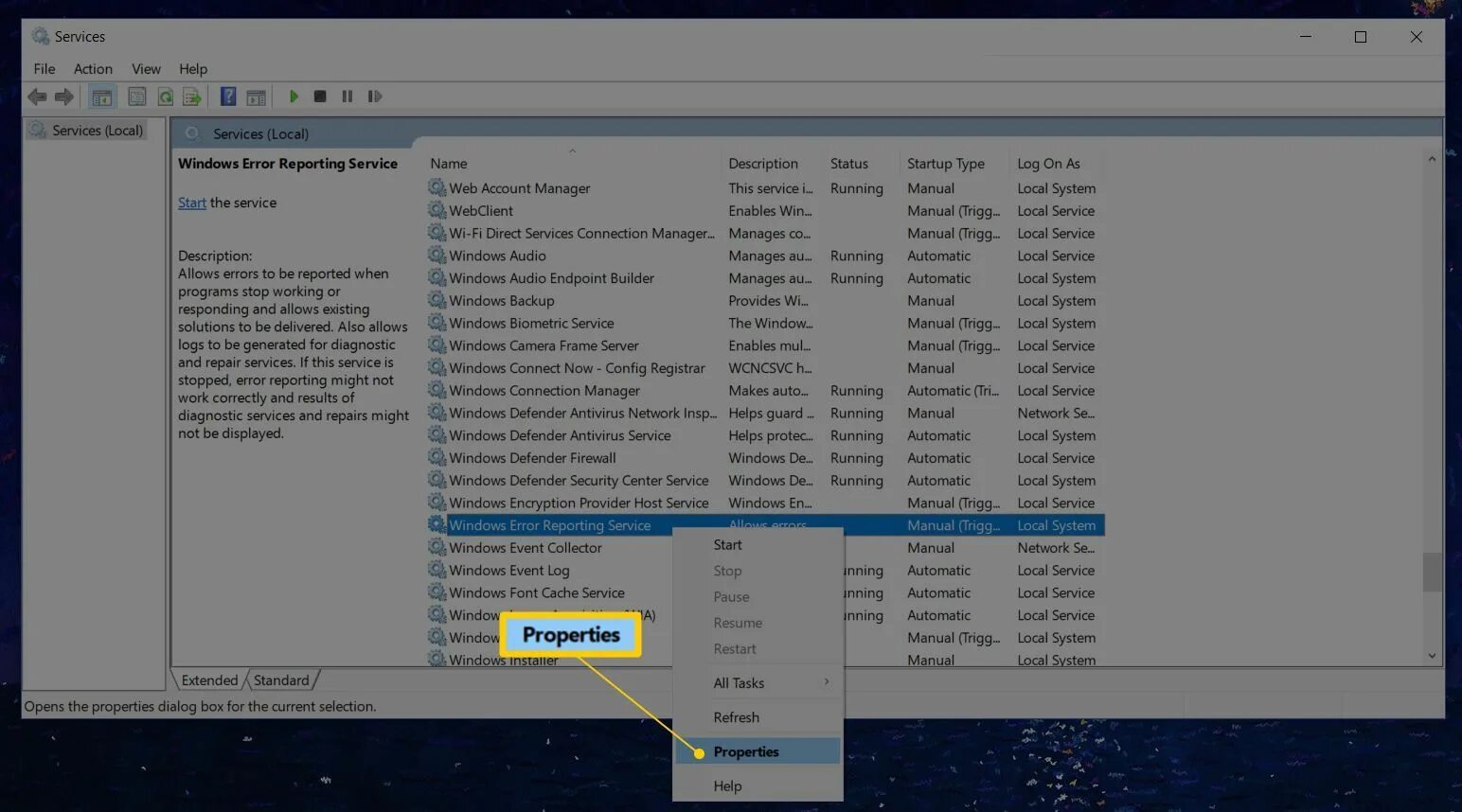This screenshot has width=1462, height=812.
Task: Choose Properties in the context menu
Action: (758, 751)
